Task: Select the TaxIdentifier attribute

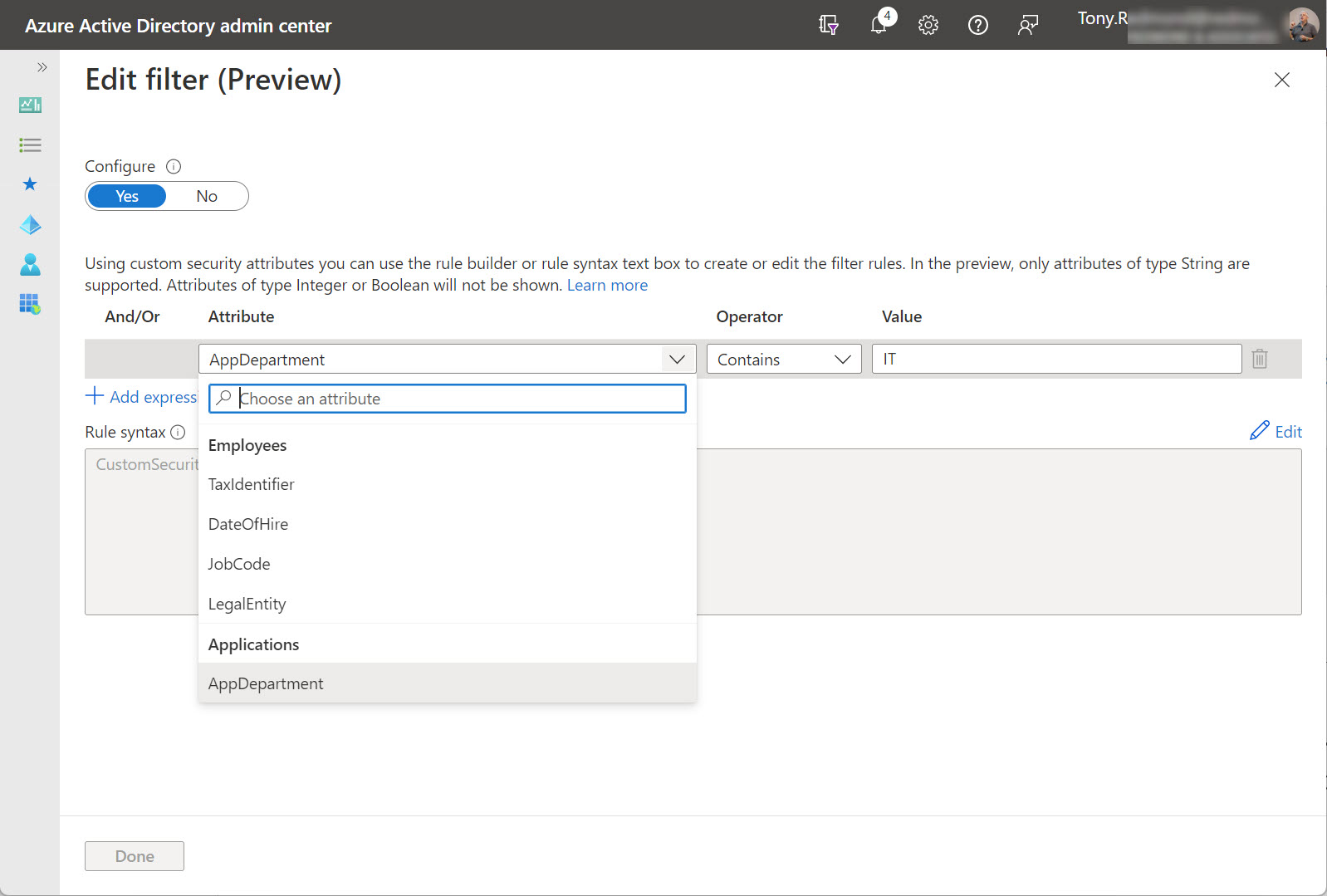Action: 448,484
